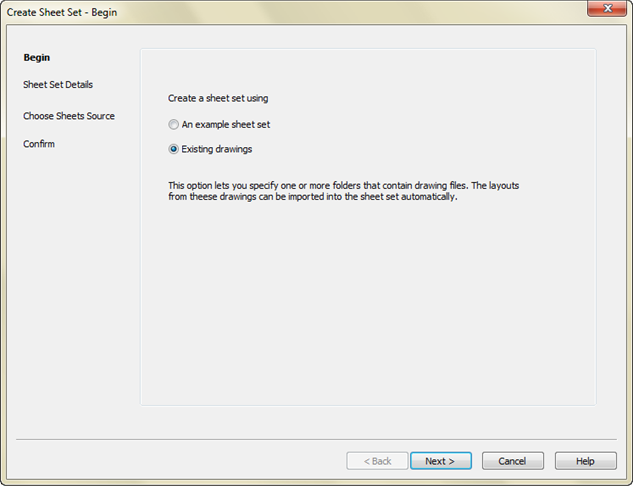The image size is (633, 486).
Task: Click the horizontal separator above the buttons
Action: 316,439
